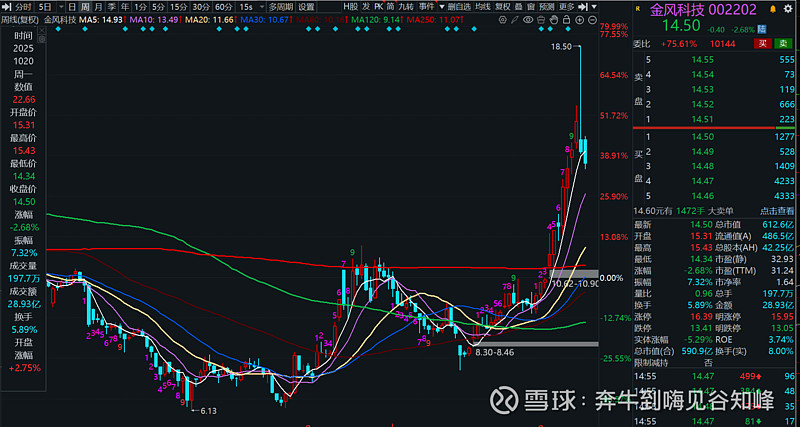This screenshot has height=427, width=800.
Task: Click the 18.50 high price marker
Action: [x=561, y=46]
